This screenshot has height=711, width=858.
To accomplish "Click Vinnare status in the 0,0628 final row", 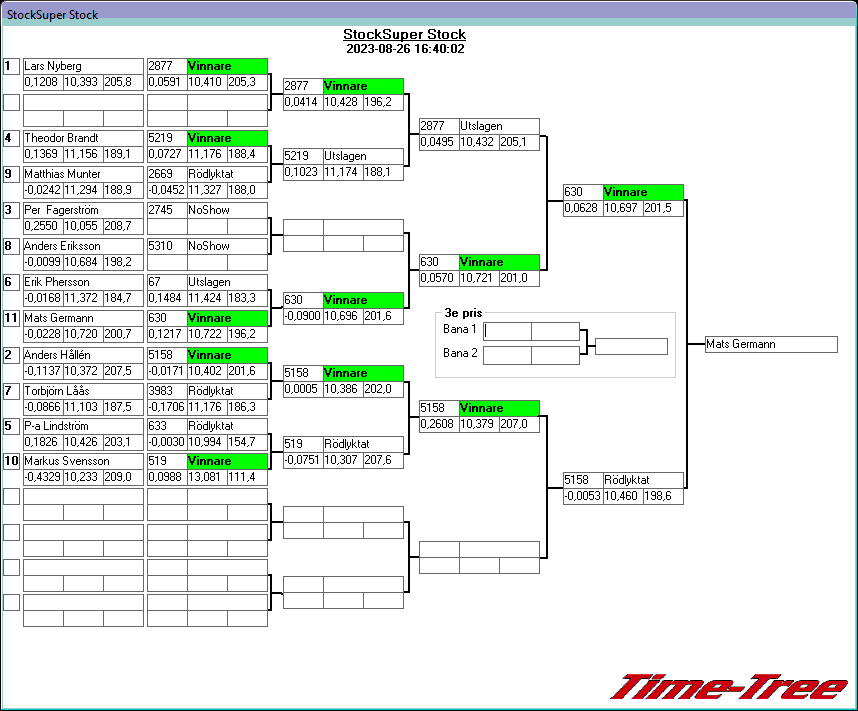I will [644, 193].
